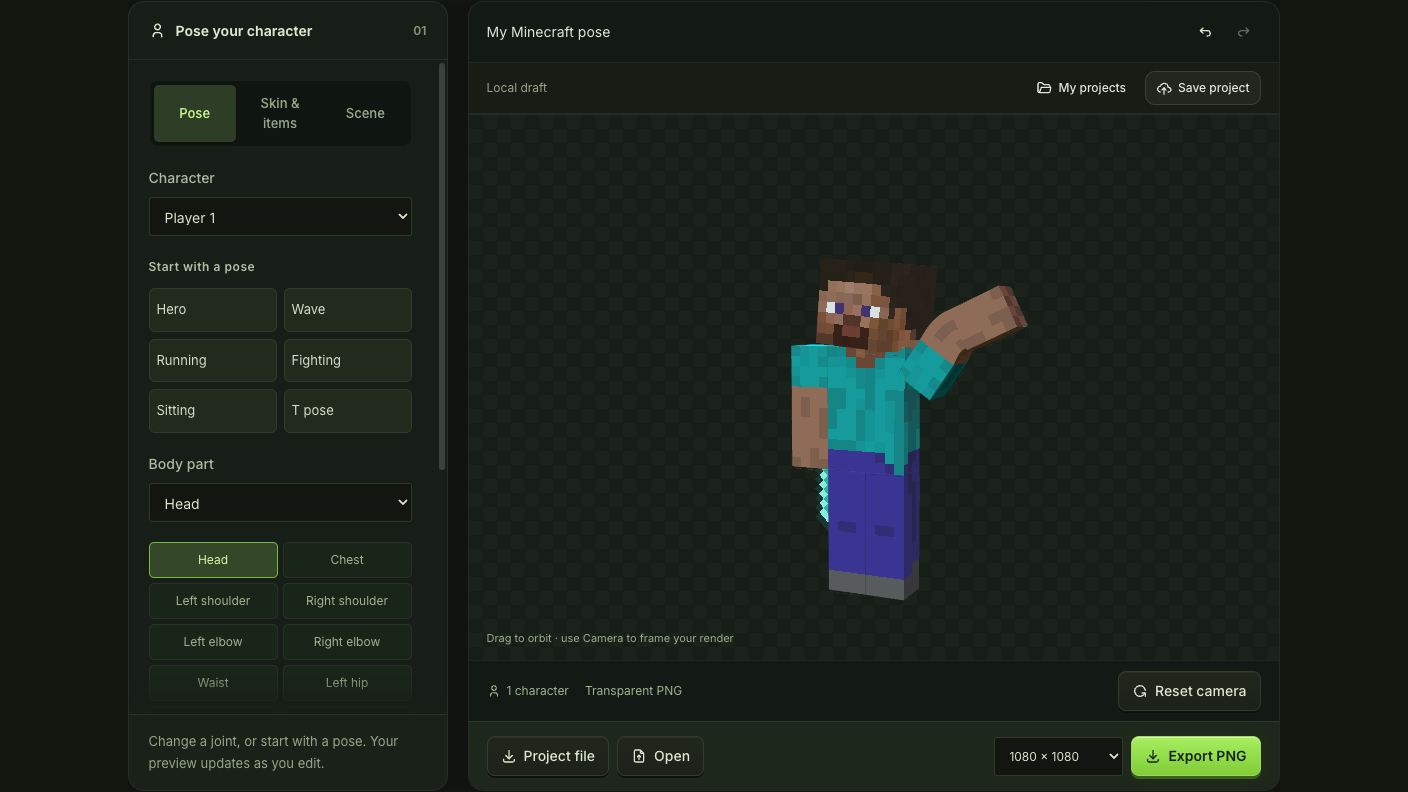This screenshot has height=792, width=1408.
Task: Switch to the Pose tab
Action: 195,113
